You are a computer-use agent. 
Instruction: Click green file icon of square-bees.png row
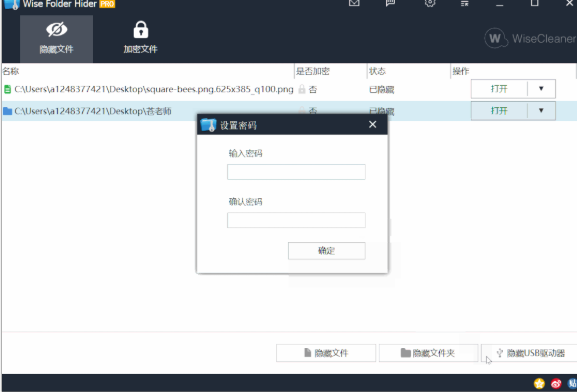pyautogui.click(x=7, y=89)
